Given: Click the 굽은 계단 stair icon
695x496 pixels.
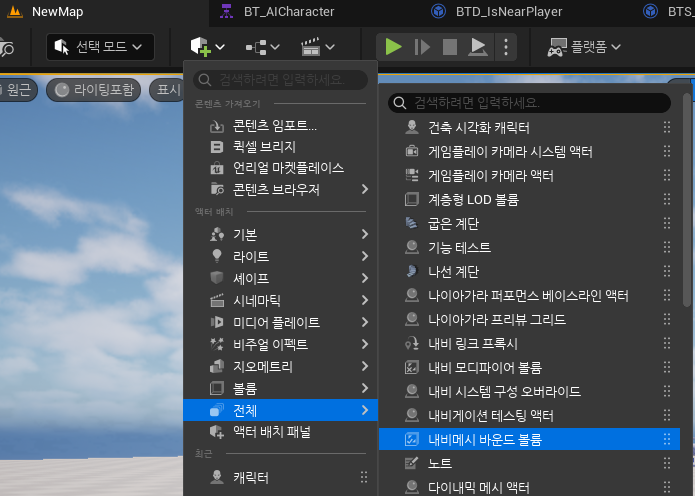Looking at the screenshot, I should (412, 223).
